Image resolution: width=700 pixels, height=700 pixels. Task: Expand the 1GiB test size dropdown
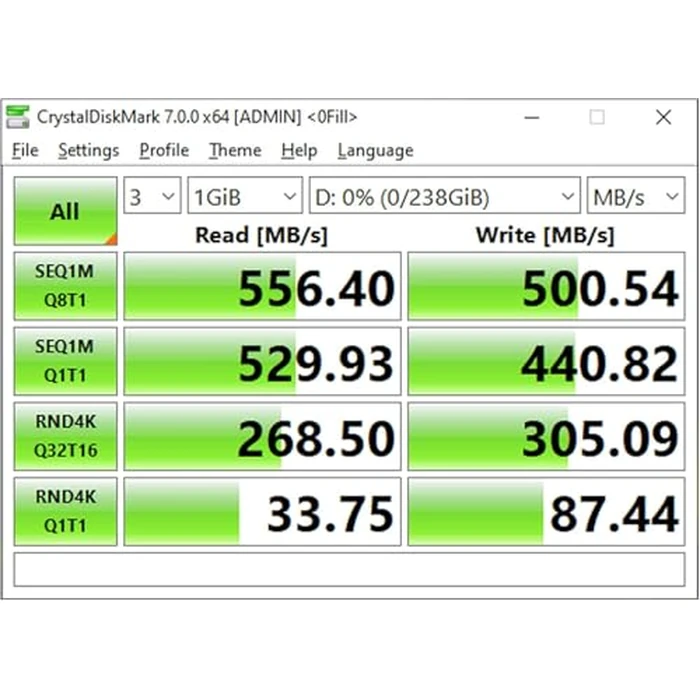click(245, 196)
